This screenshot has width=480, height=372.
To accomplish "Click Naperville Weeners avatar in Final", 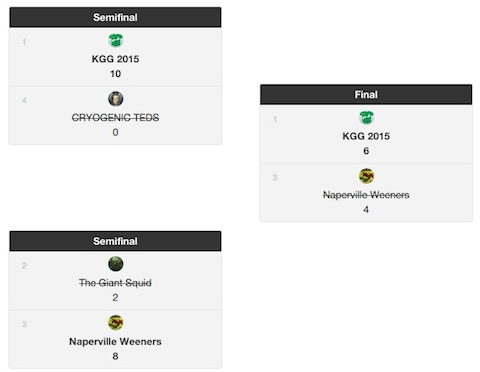I will 366,176.
